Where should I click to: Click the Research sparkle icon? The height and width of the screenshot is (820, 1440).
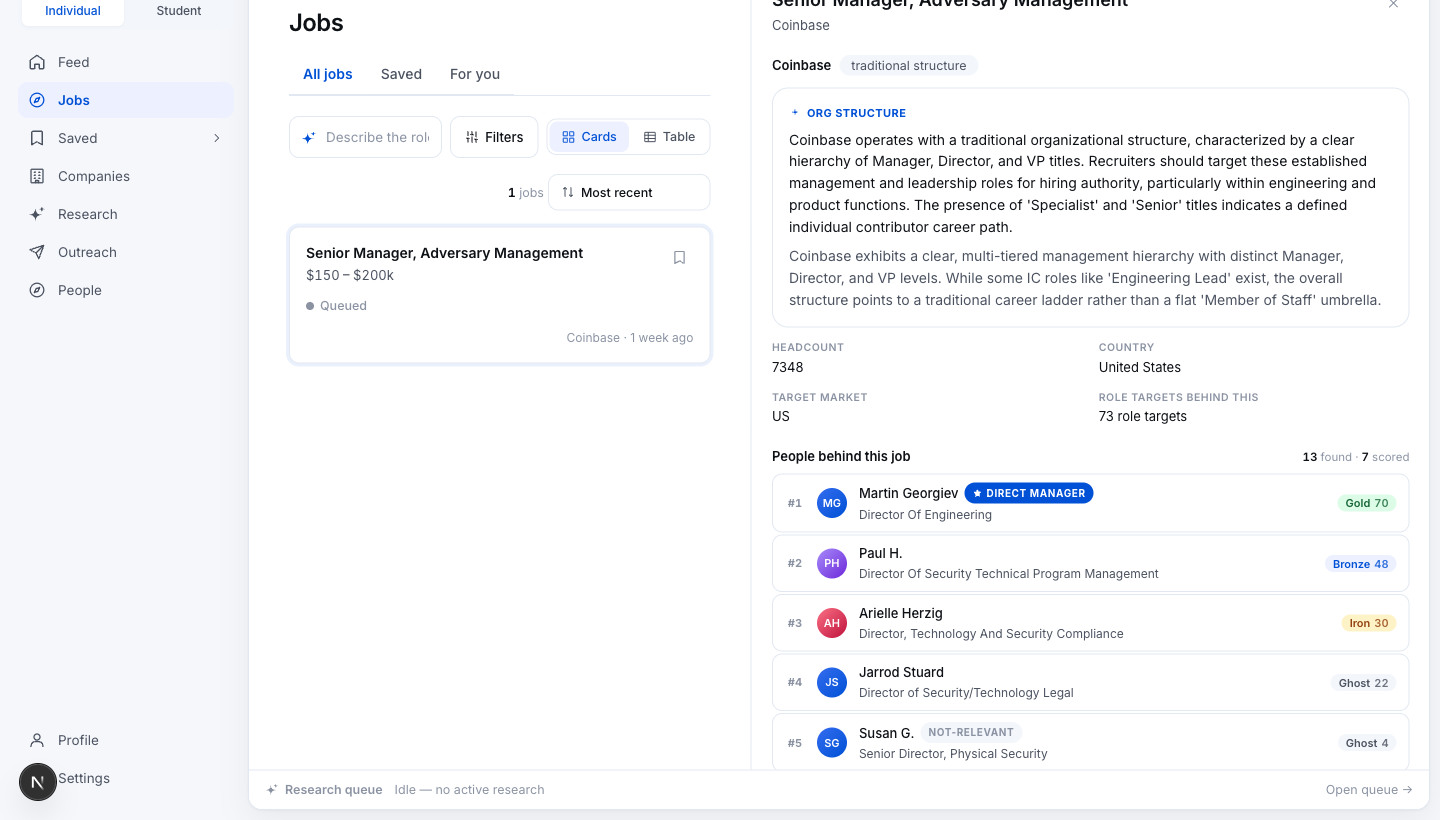point(37,214)
